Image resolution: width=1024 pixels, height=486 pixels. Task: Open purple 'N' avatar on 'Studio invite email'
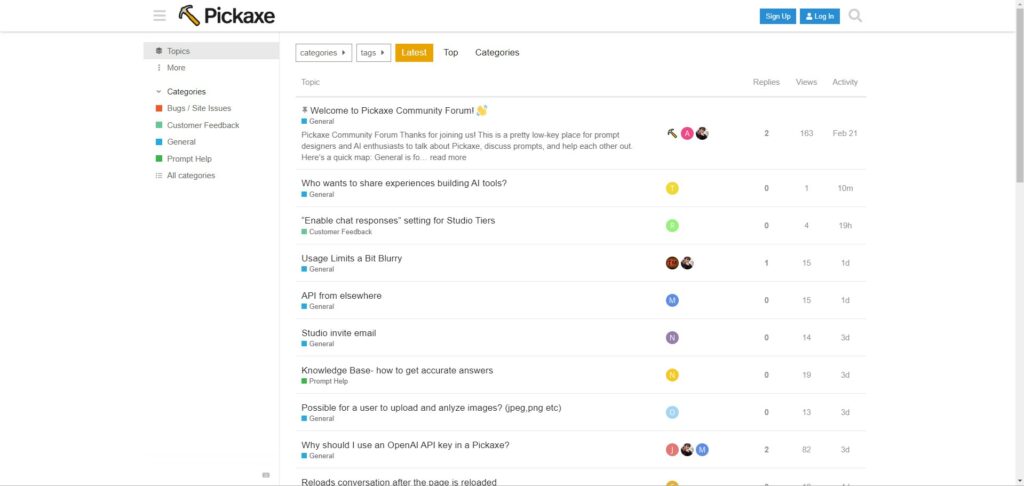click(672, 338)
